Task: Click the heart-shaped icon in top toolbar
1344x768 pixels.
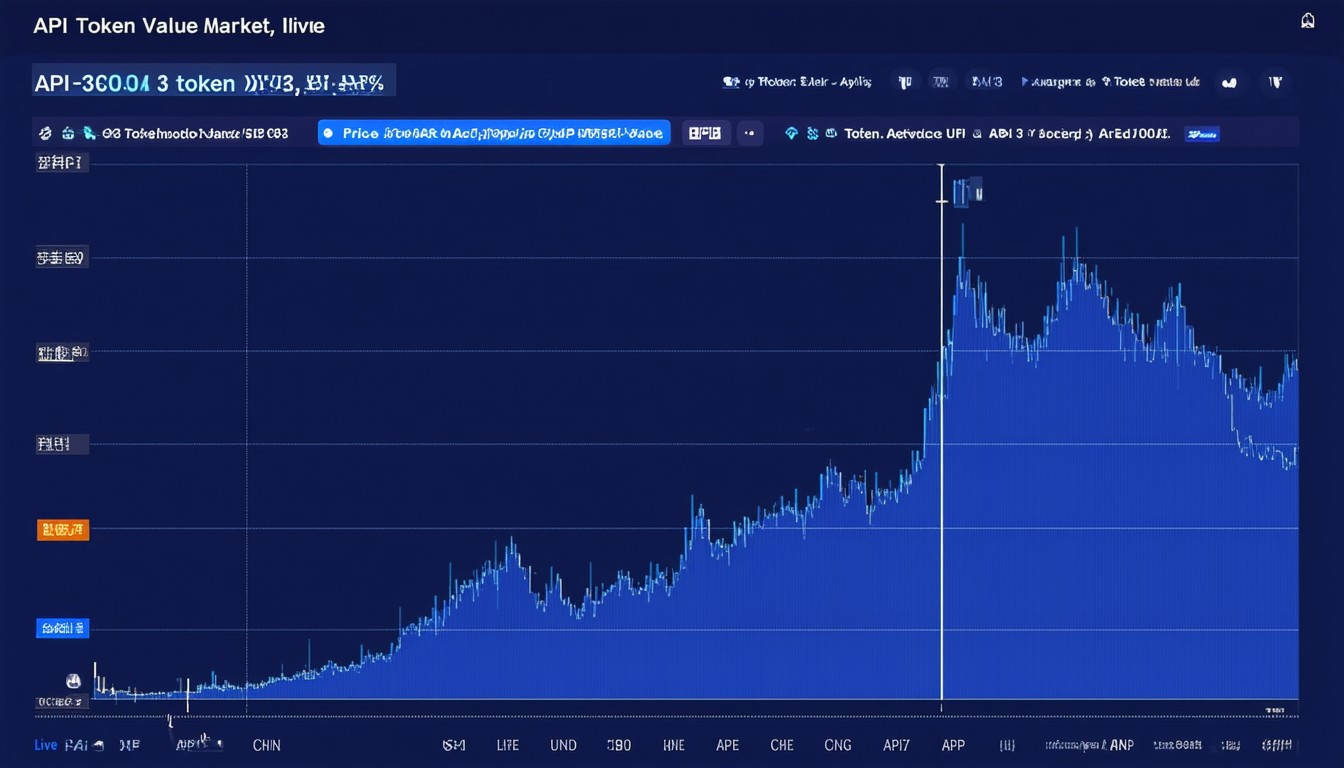Action: [1229, 82]
